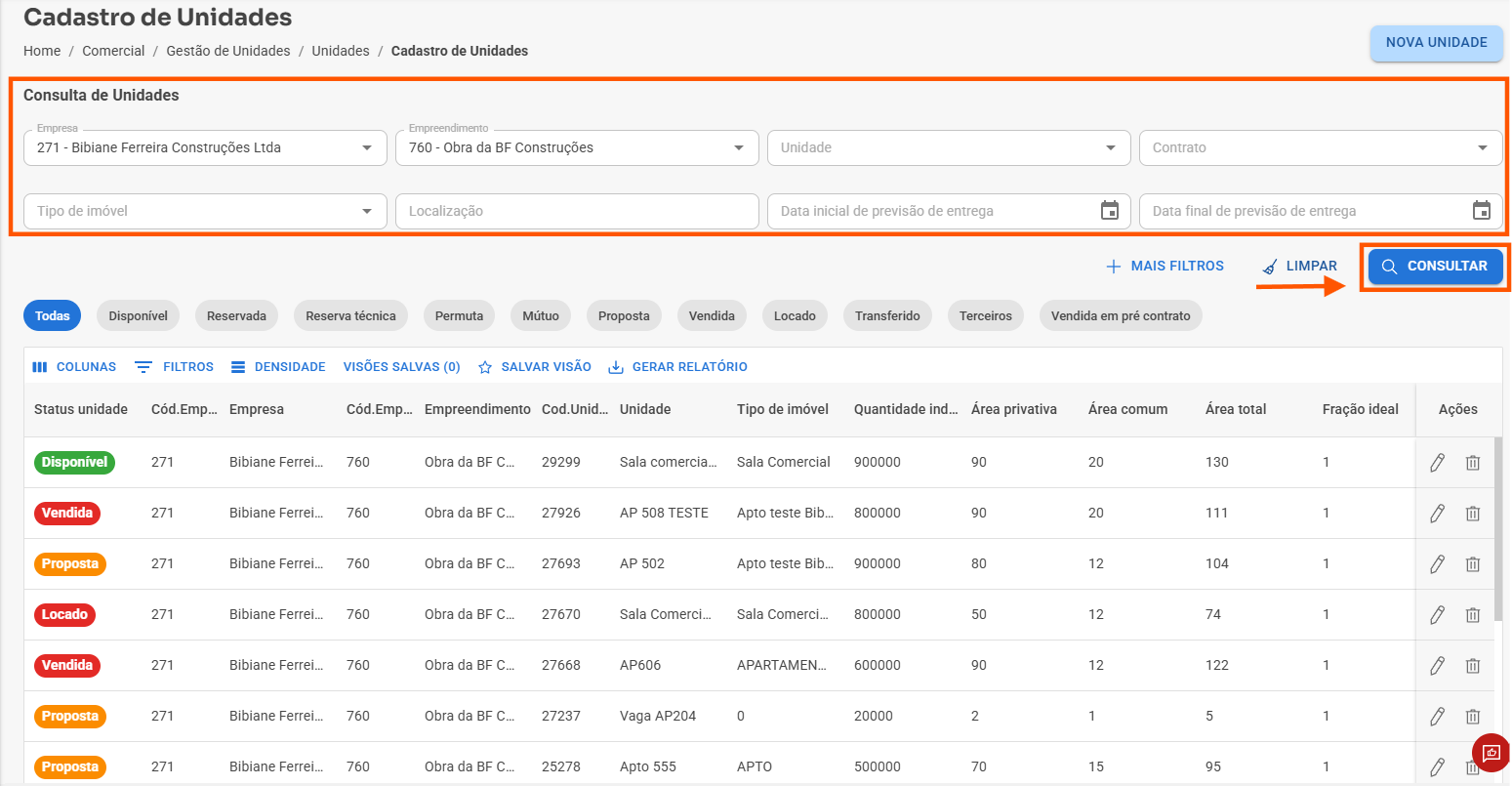Screen dimensions: 1512x786
Task: Open the chat support bubble icon
Action: 1491,752
